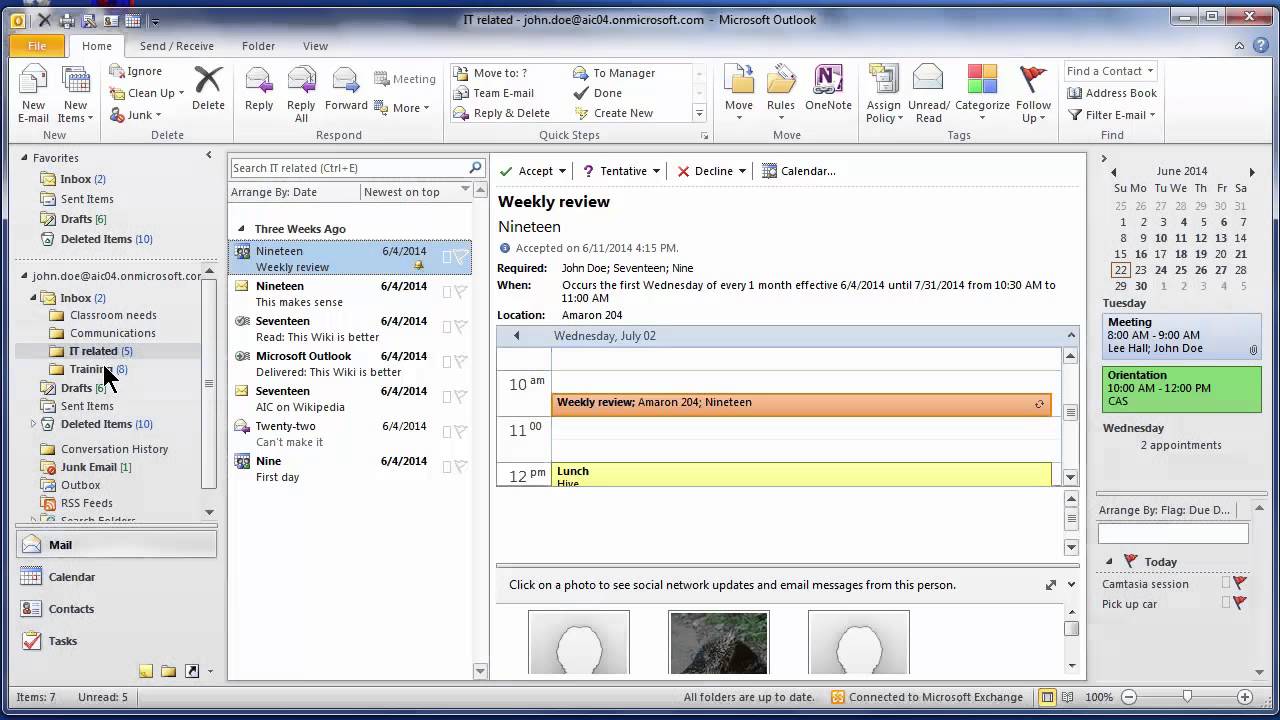Go to next month in the June 2014 date navigator
This screenshot has width=1280, height=720.
(1251, 172)
